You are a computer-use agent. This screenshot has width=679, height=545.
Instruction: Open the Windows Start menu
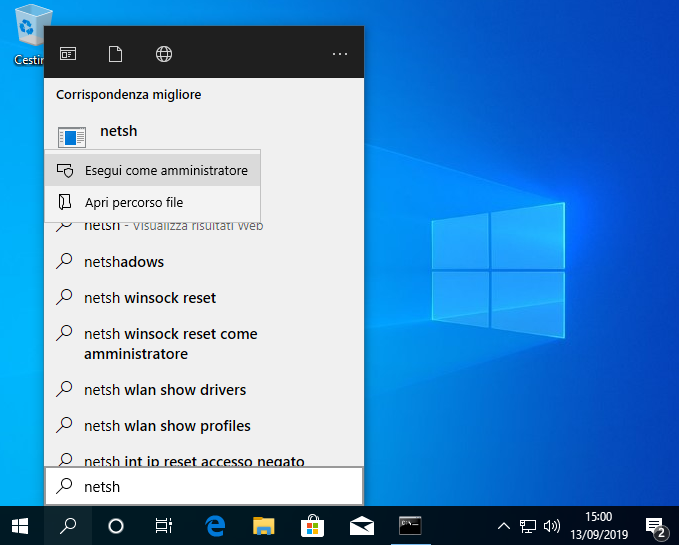pos(20,526)
